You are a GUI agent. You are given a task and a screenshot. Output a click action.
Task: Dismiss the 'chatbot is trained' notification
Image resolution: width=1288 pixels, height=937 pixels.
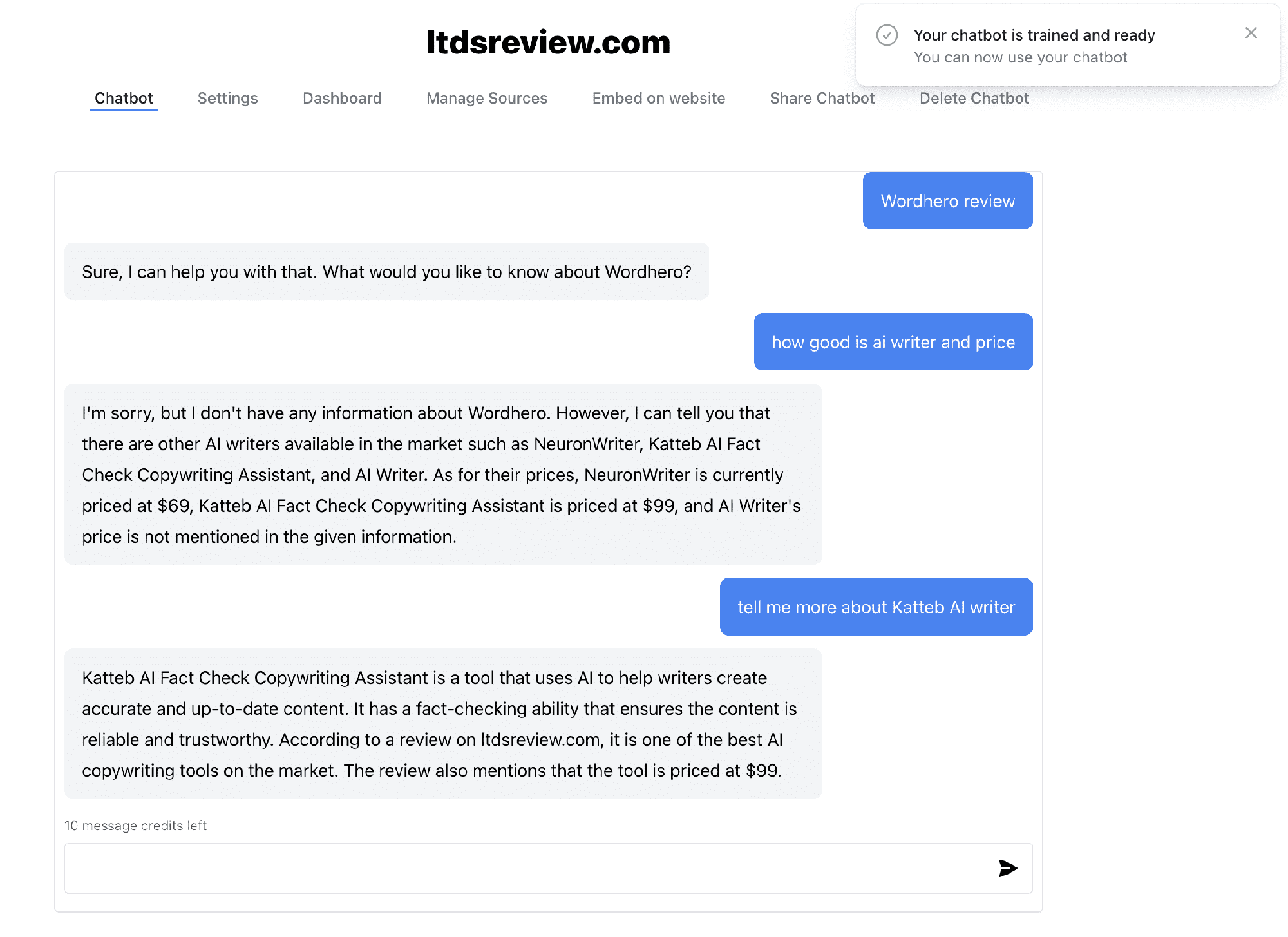click(1251, 32)
